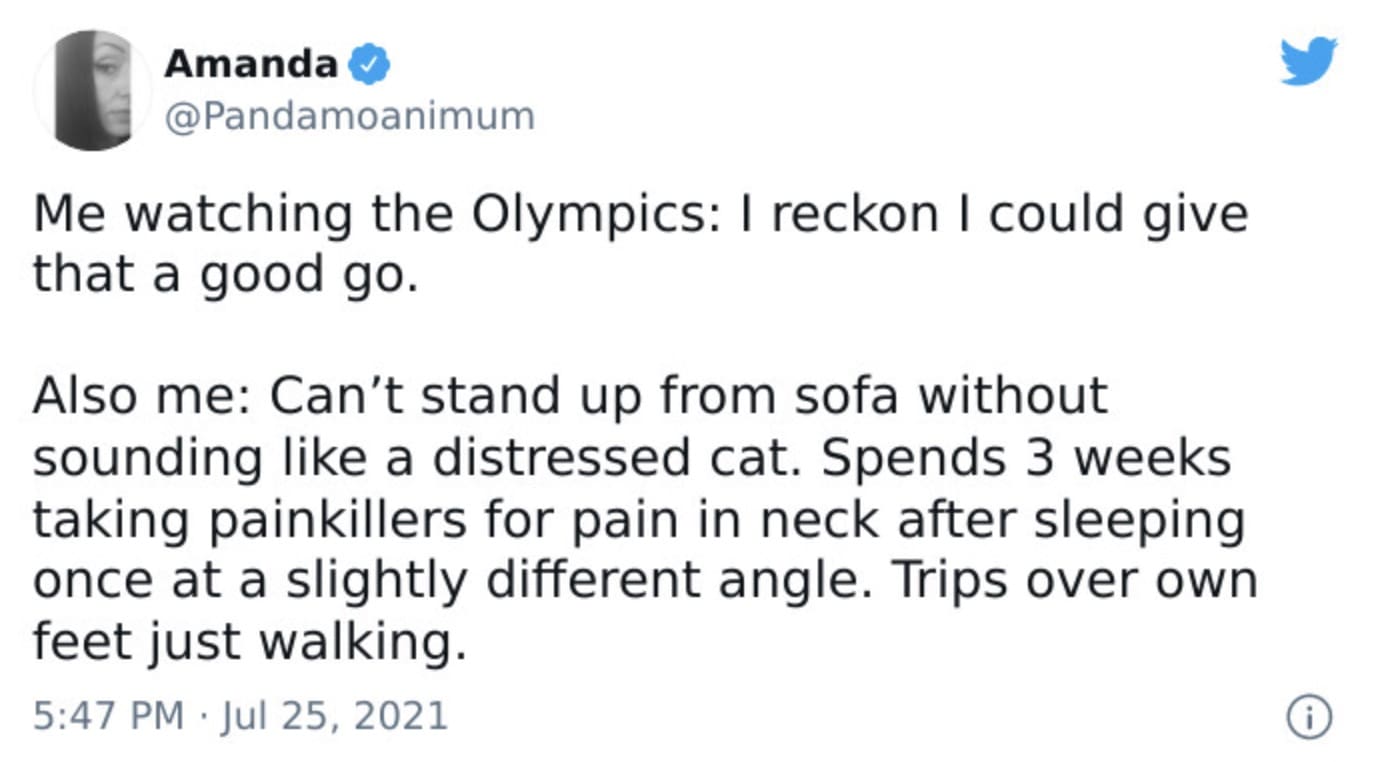Click the text 'that a good go.'
The image size is (1378, 762).
224,274
